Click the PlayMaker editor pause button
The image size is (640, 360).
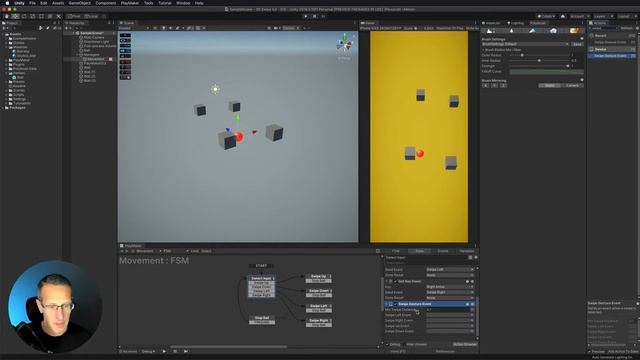click(x=175, y=351)
